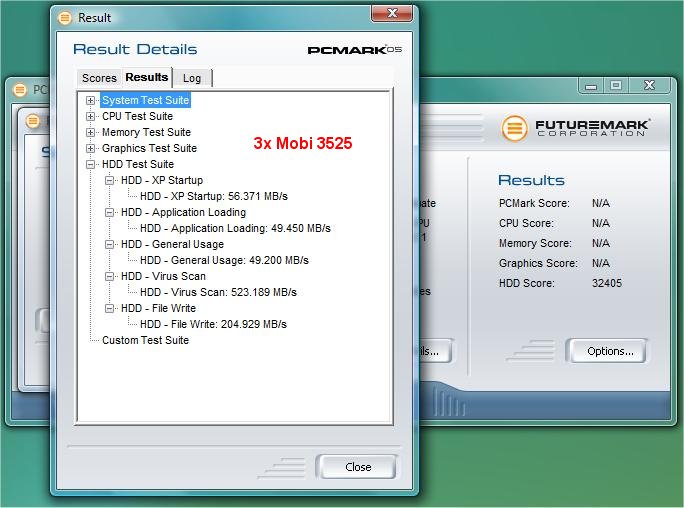Select the System Test Suite tree item
Image resolution: width=684 pixels, height=508 pixels.
(x=146, y=100)
